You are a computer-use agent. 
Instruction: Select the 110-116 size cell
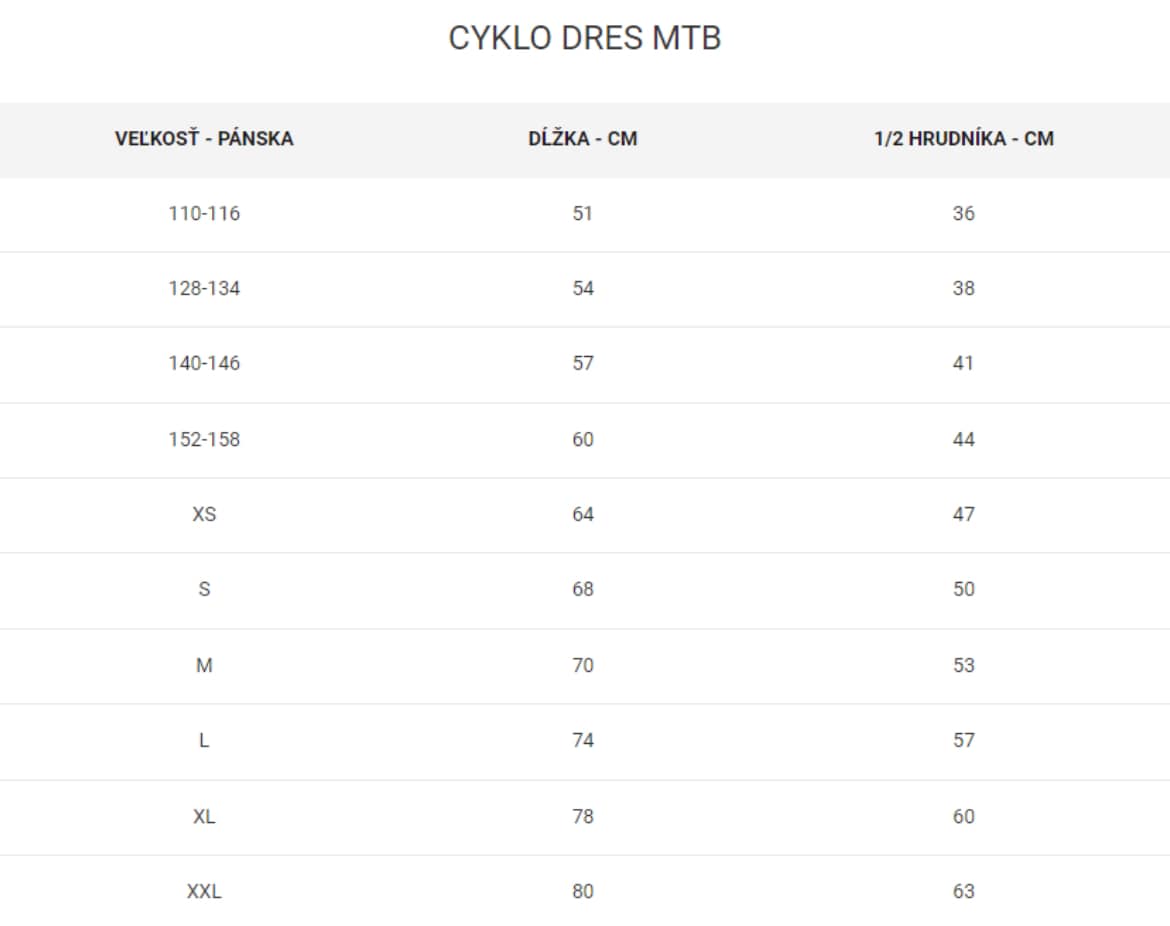[x=204, y=213]
